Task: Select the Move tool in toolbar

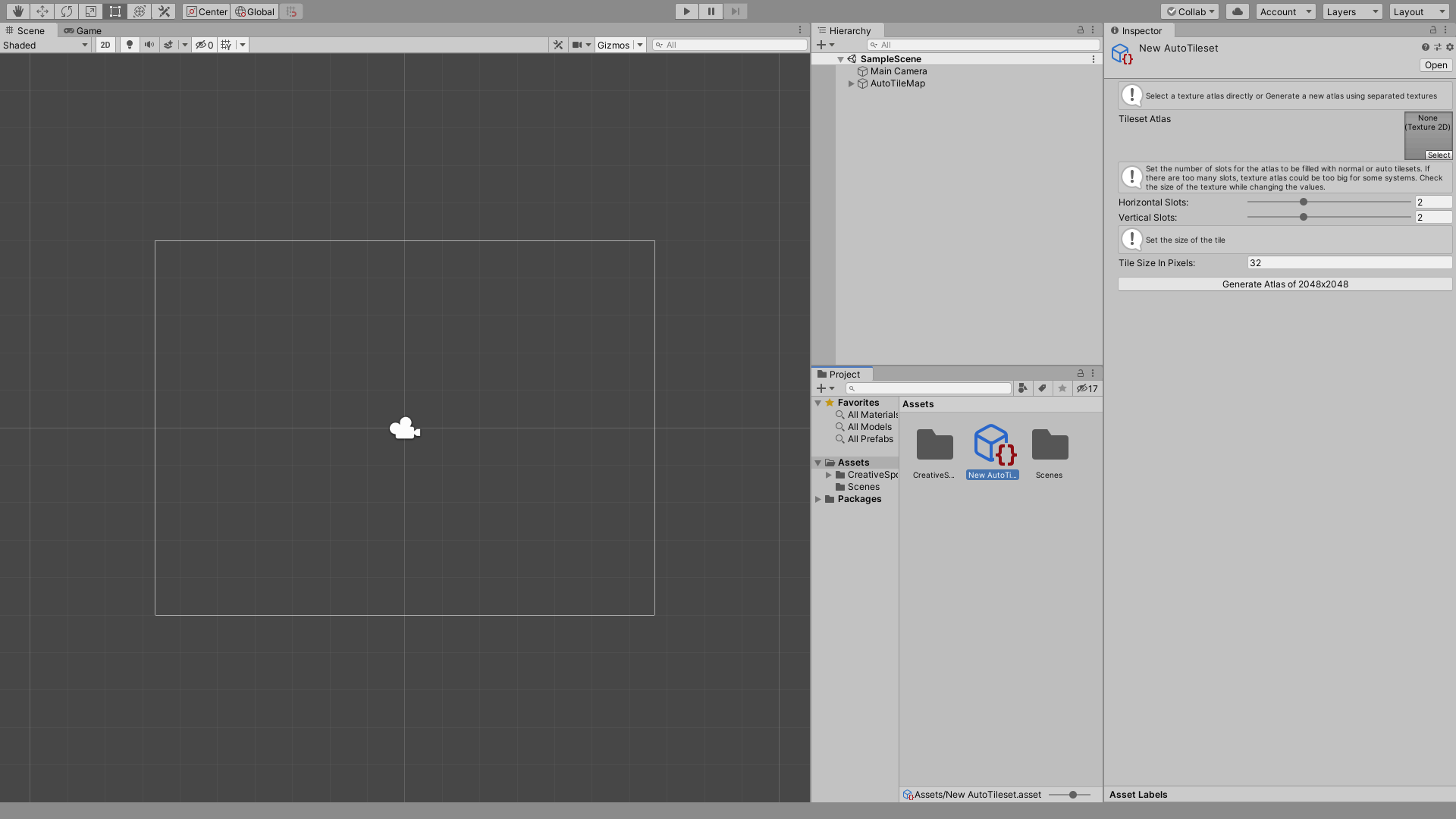Action: pyautogui.click(x=41, y=11)
